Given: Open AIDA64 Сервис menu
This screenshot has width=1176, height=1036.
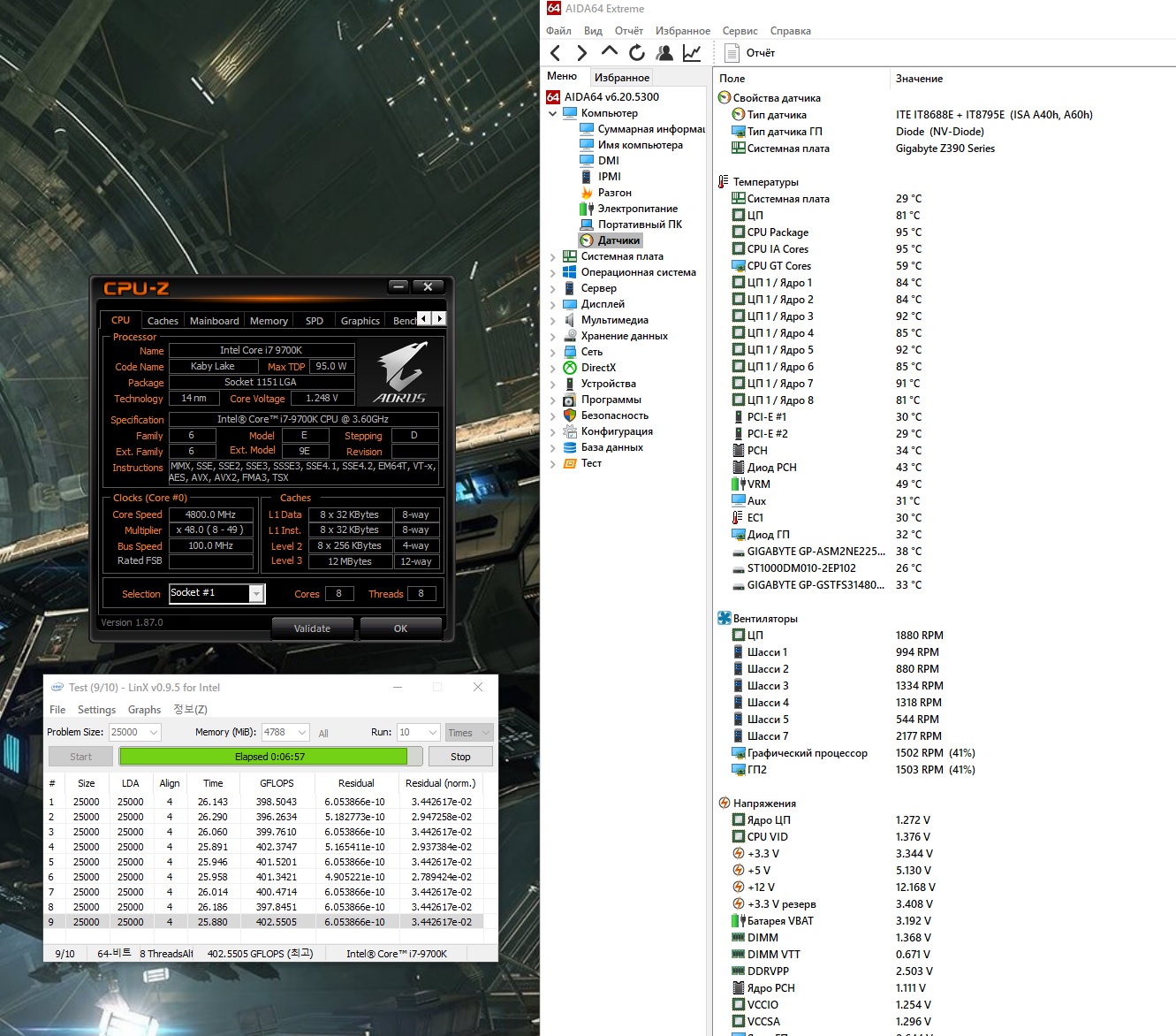Looking at the screenshot, I should [740, 31].
